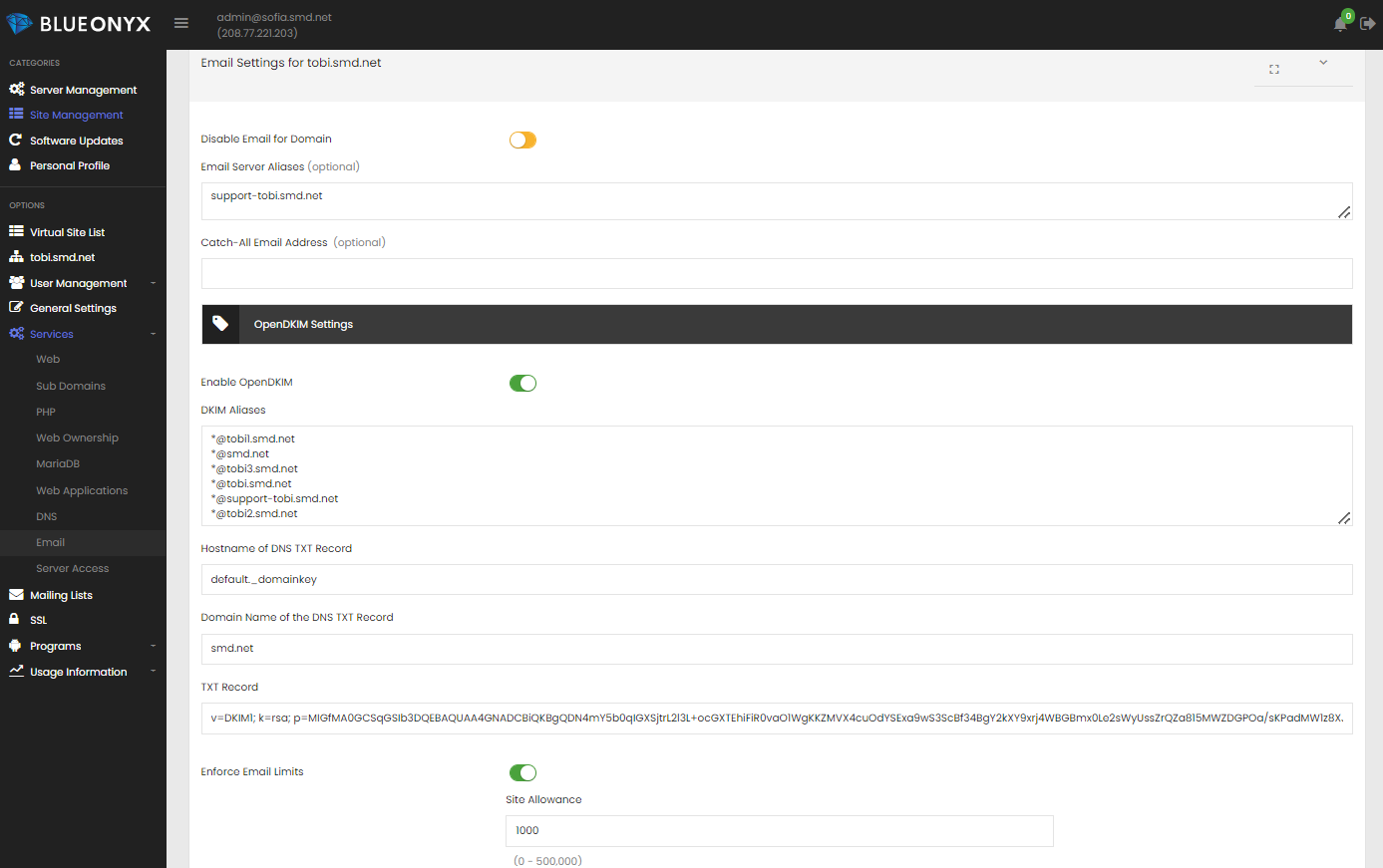Toggle Disable Email for Domain switch
This screenshot has height=868, width=1383.
click(x=522, y=140)
